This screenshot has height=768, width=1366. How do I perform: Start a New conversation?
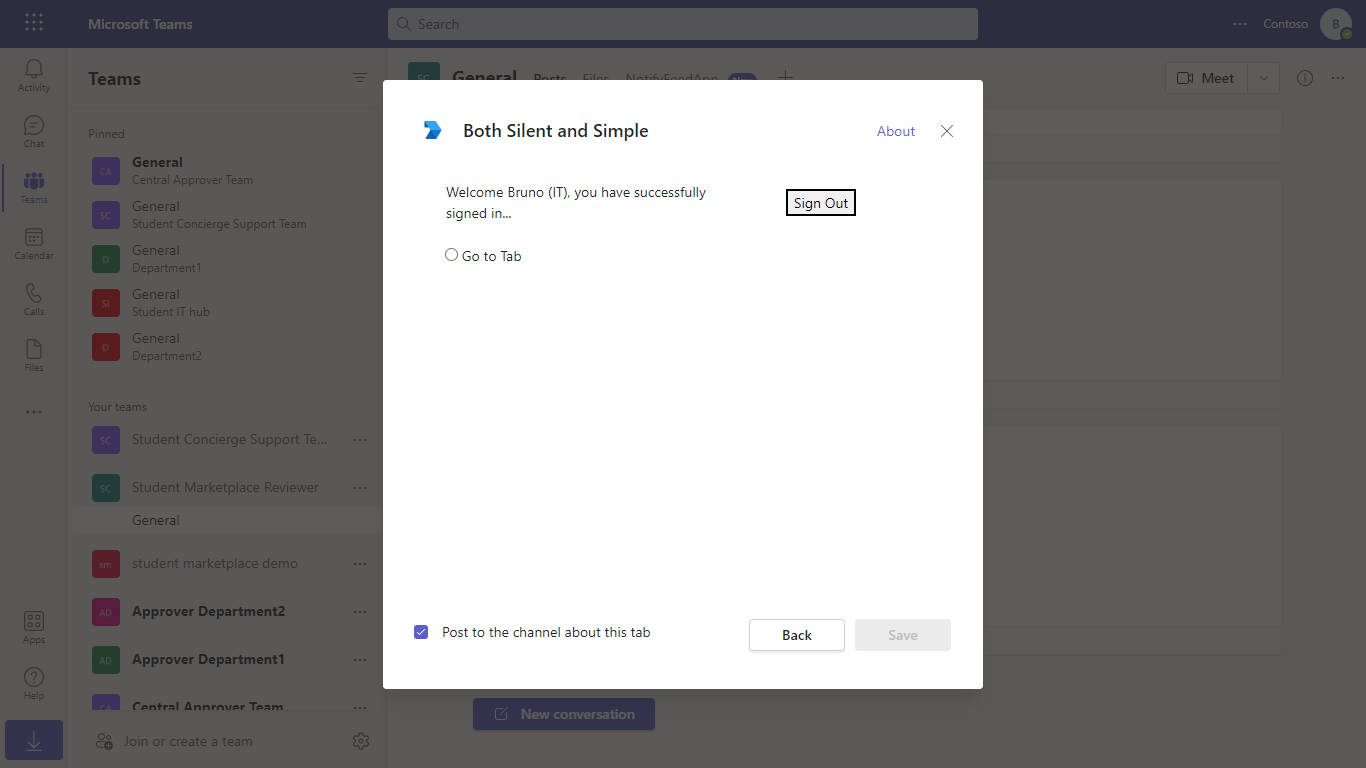(564, 714)
